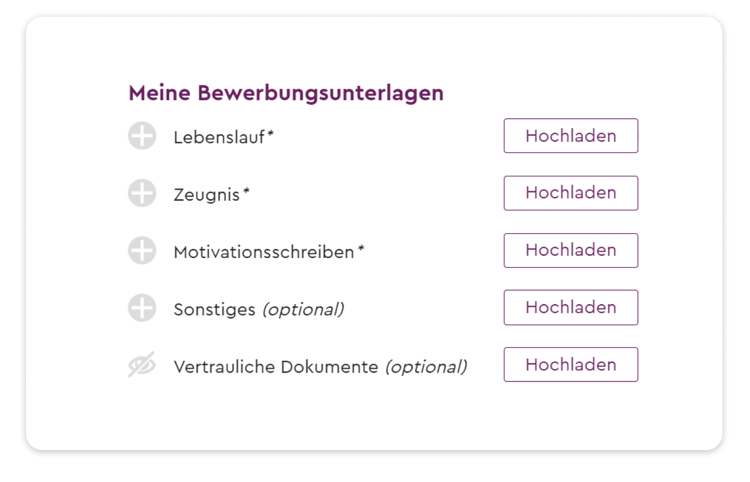
Task: Click the Meine Bewerbungsunterlagen heading
Action: point(286,93)
